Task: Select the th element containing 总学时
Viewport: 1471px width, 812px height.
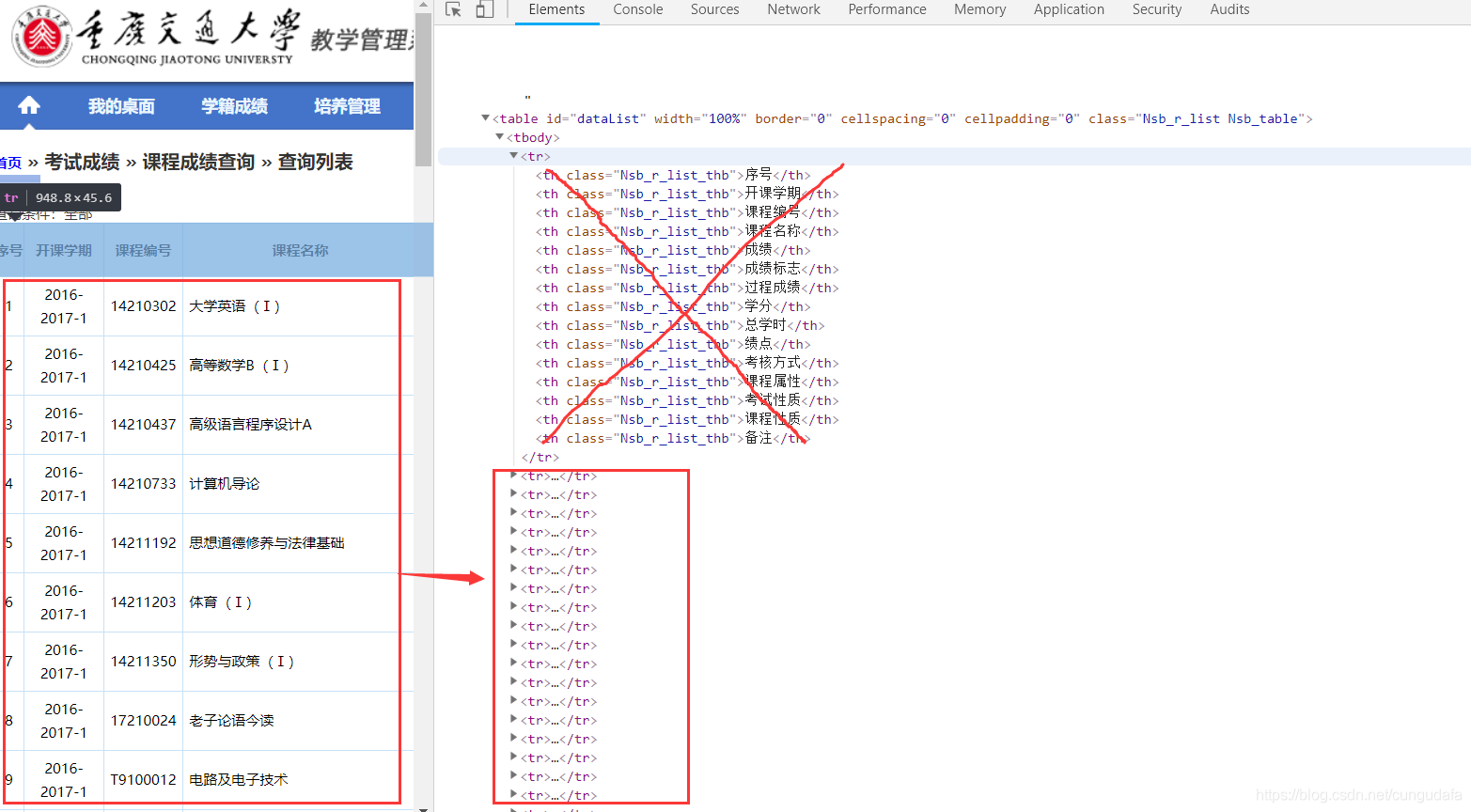Action: coord(681,325)
